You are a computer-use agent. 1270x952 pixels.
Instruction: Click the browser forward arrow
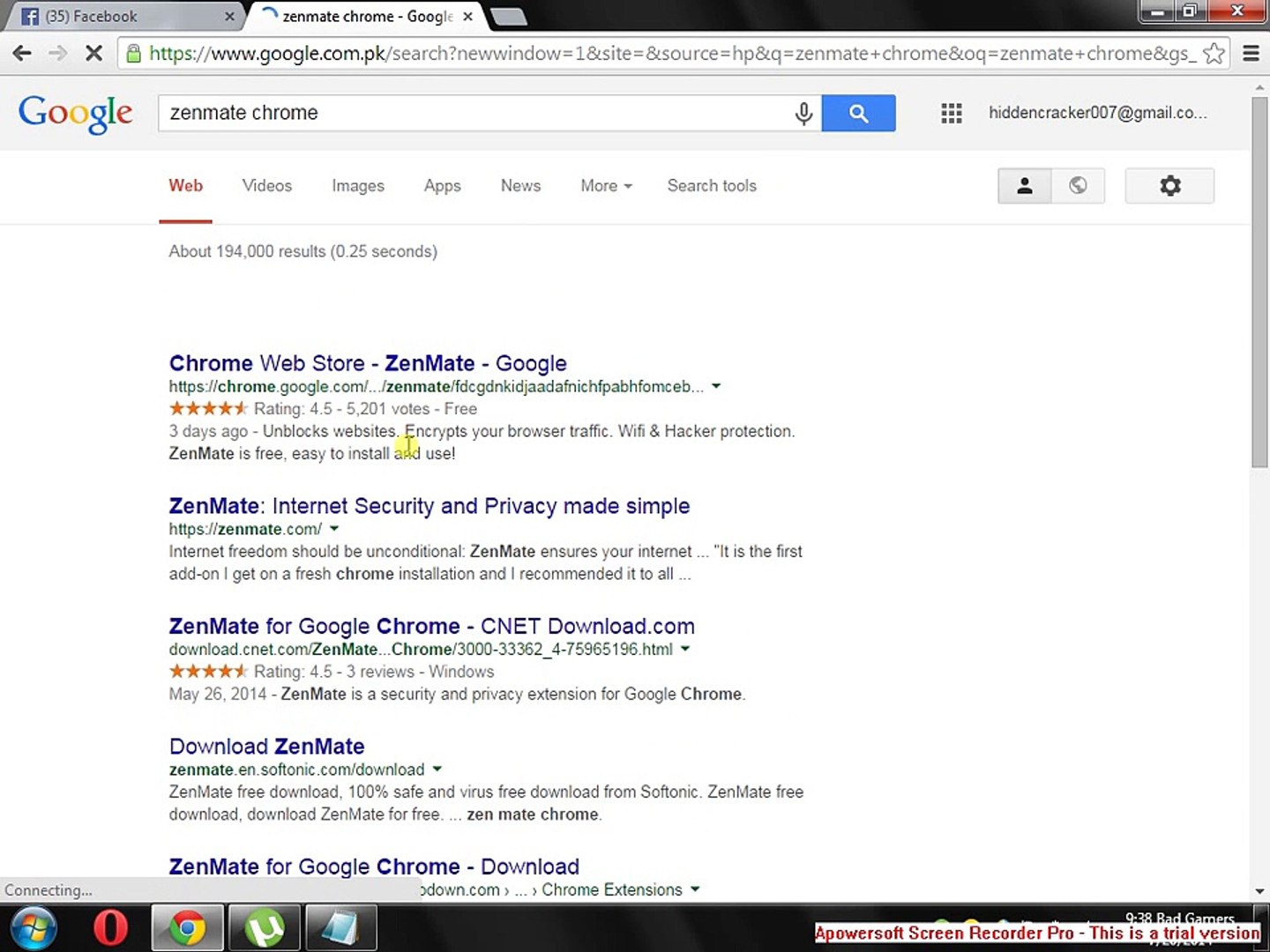[x=57, y=54]
